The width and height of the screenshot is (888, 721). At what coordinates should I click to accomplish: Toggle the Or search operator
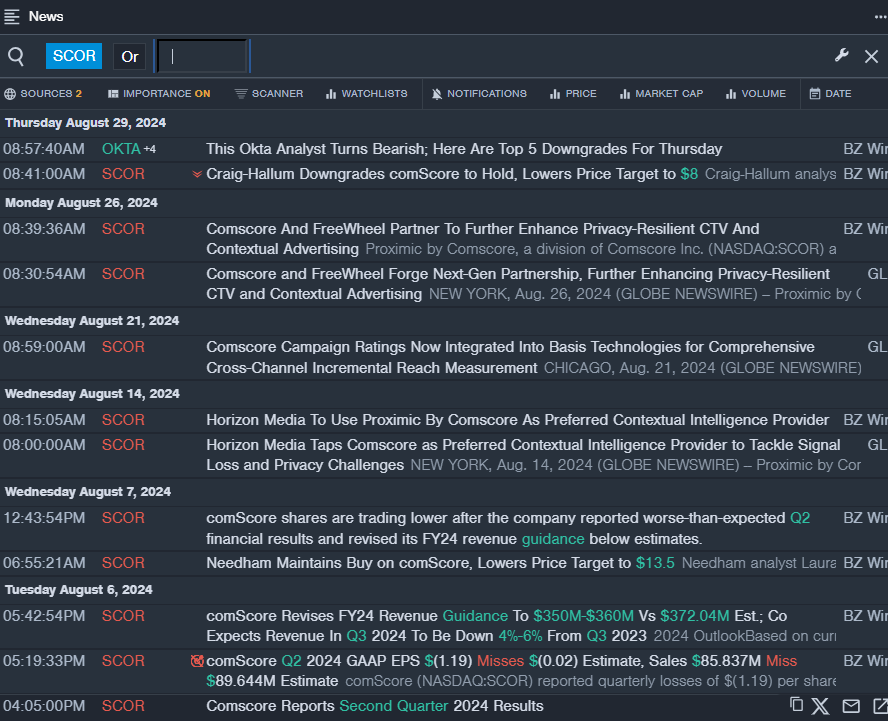(x=129, y=57)
